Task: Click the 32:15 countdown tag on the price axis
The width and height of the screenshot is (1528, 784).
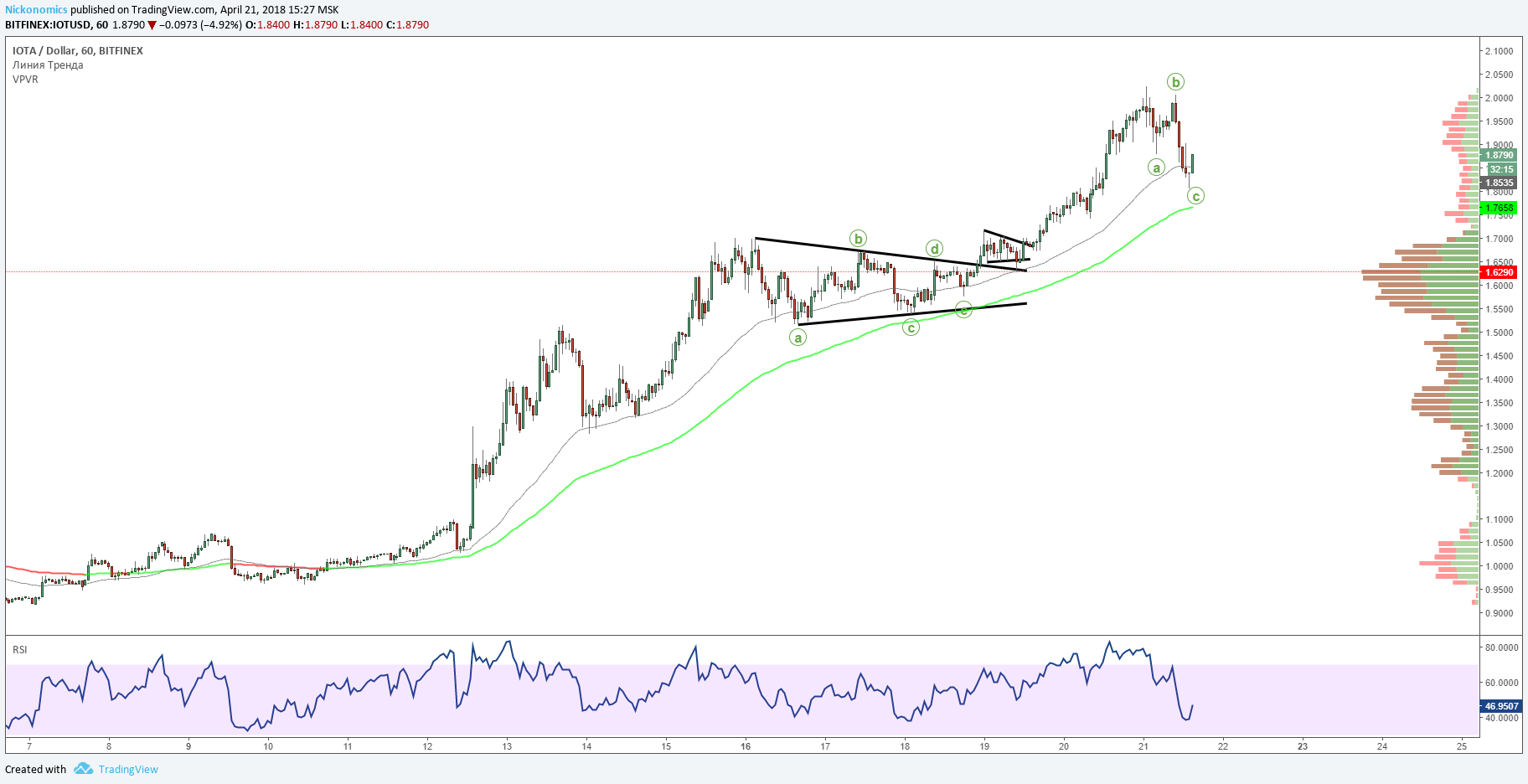Action: (1499, 169)
